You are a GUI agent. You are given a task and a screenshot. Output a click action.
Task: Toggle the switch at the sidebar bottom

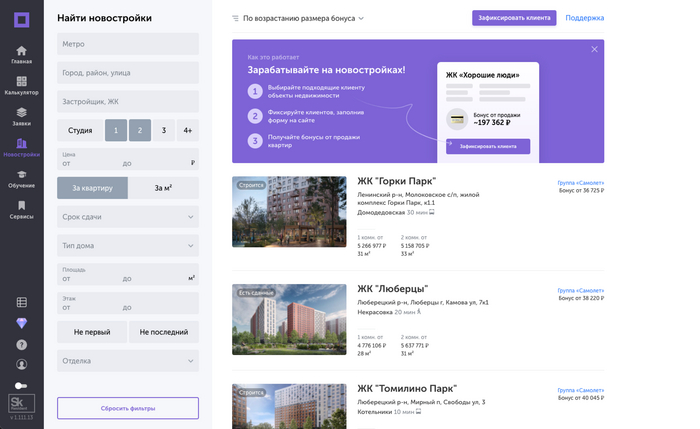click(22, 386)
